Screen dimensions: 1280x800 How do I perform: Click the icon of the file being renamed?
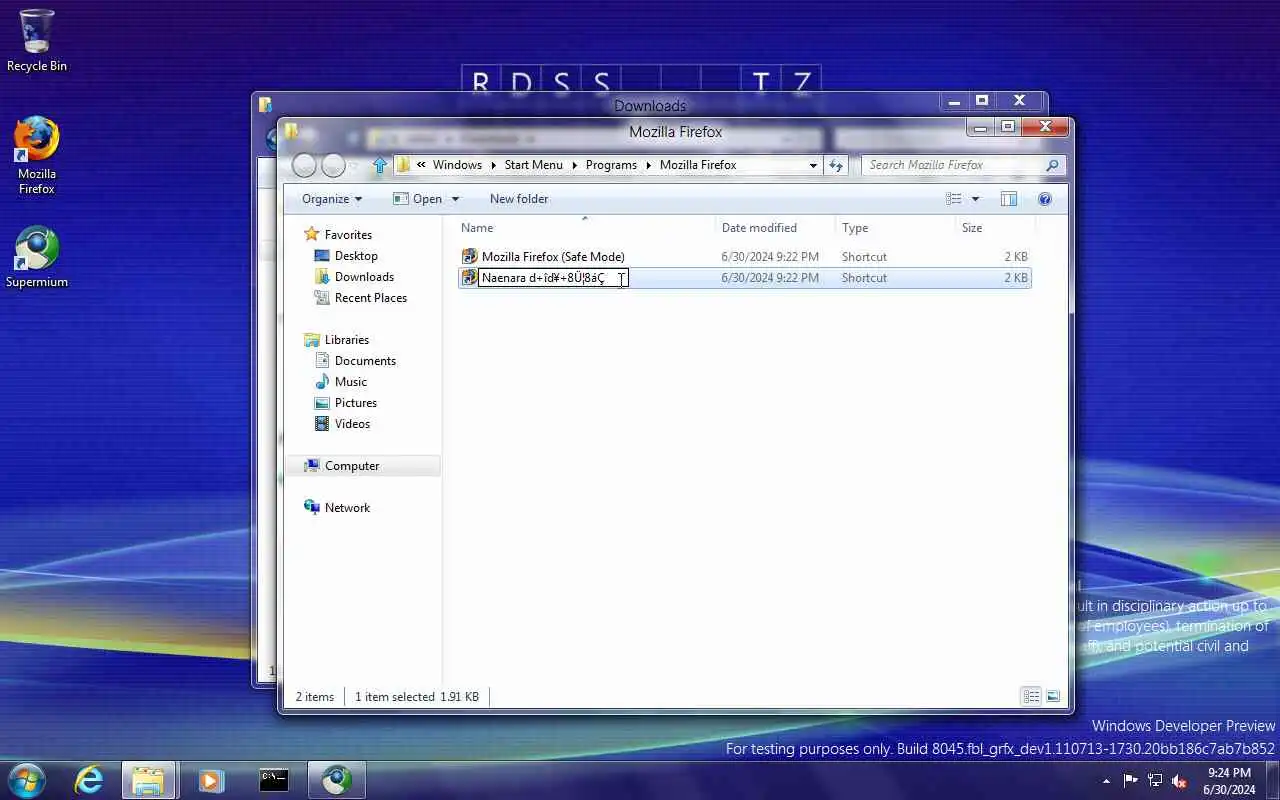(x=469, y=278)
